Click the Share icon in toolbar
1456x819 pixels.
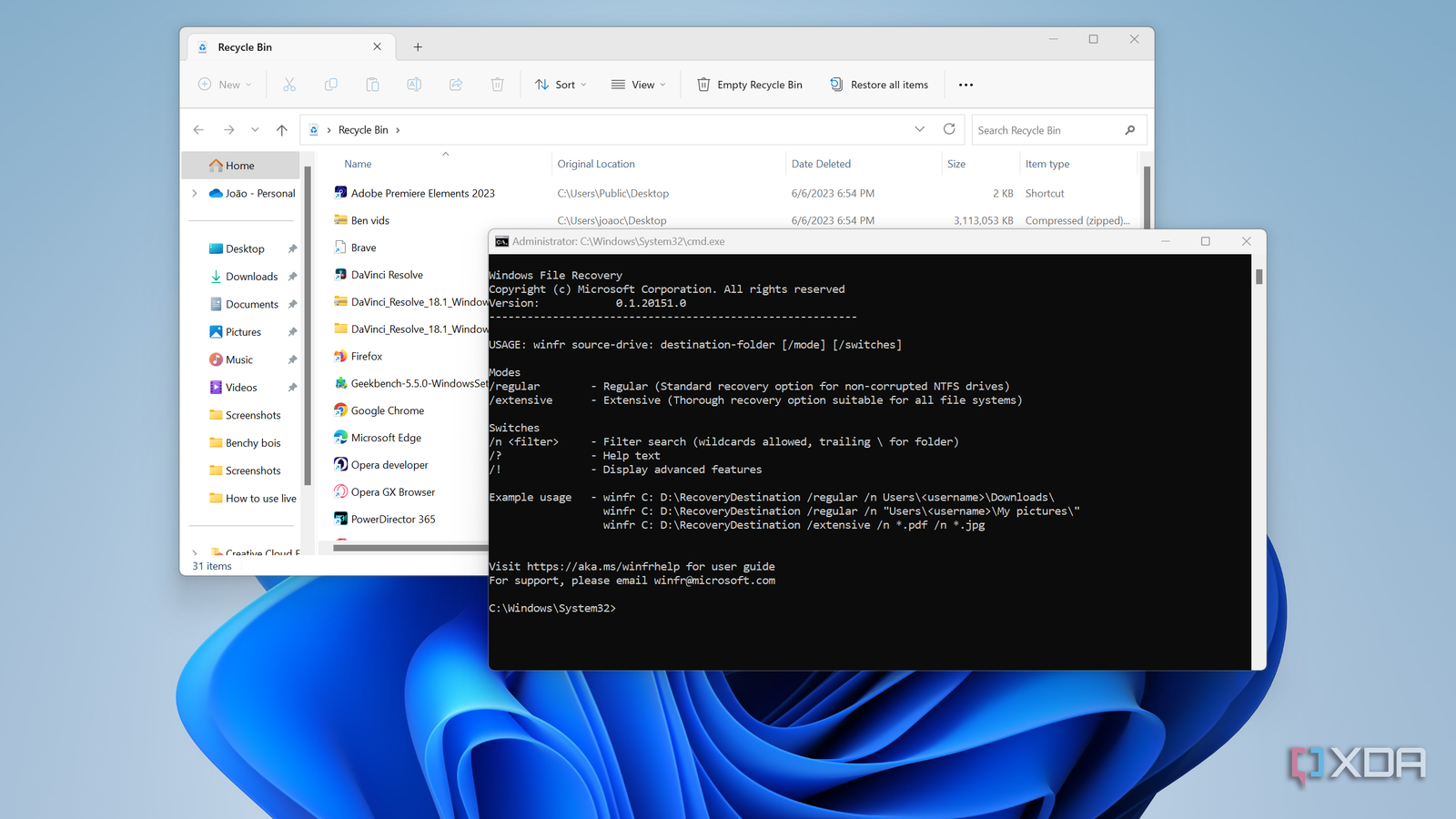(456, 85)
